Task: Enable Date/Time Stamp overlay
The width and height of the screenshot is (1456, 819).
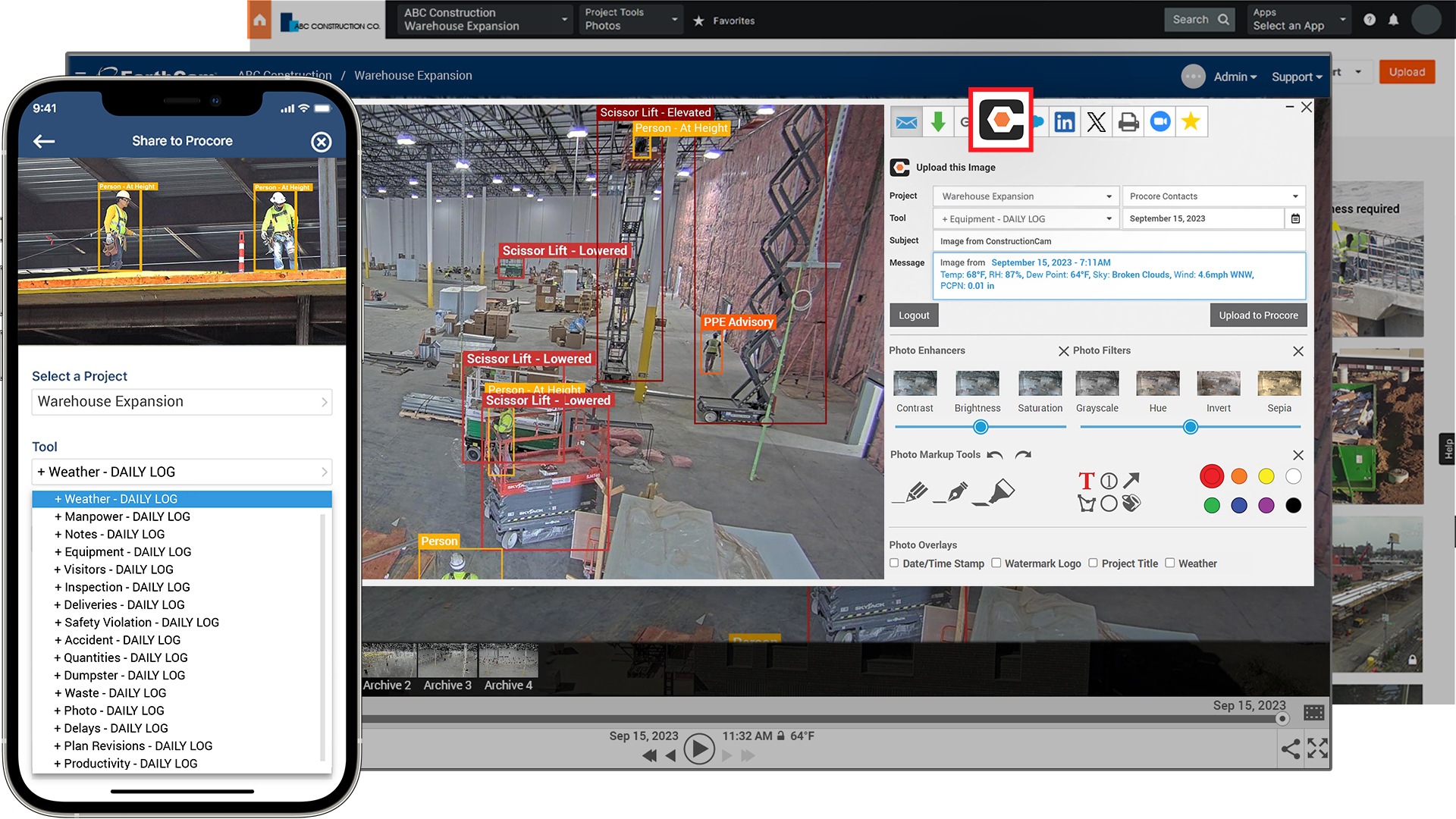Action: pyautogui.click(x=895, y=563)
